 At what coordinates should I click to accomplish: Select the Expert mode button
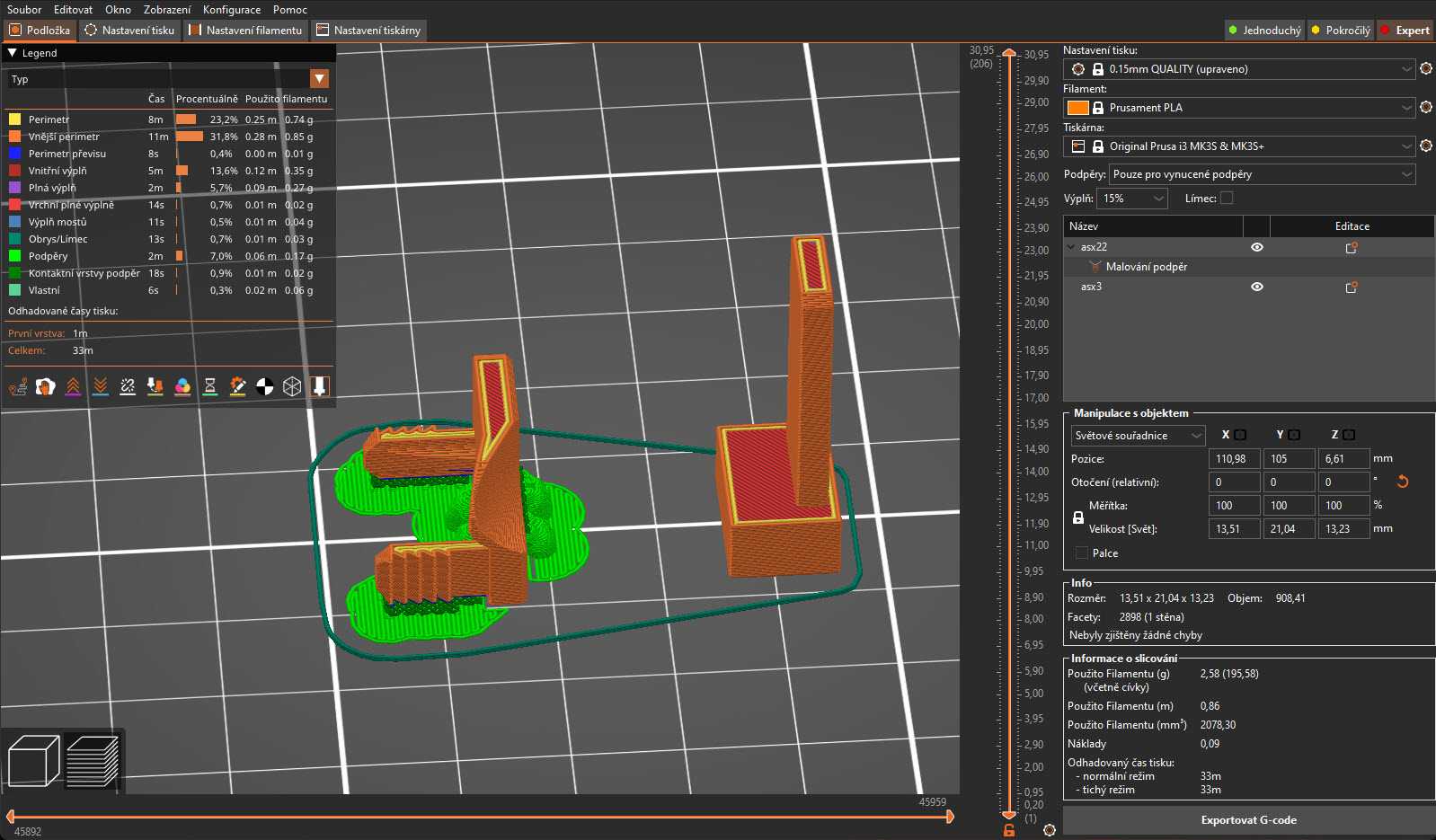tap(1405, 31)
